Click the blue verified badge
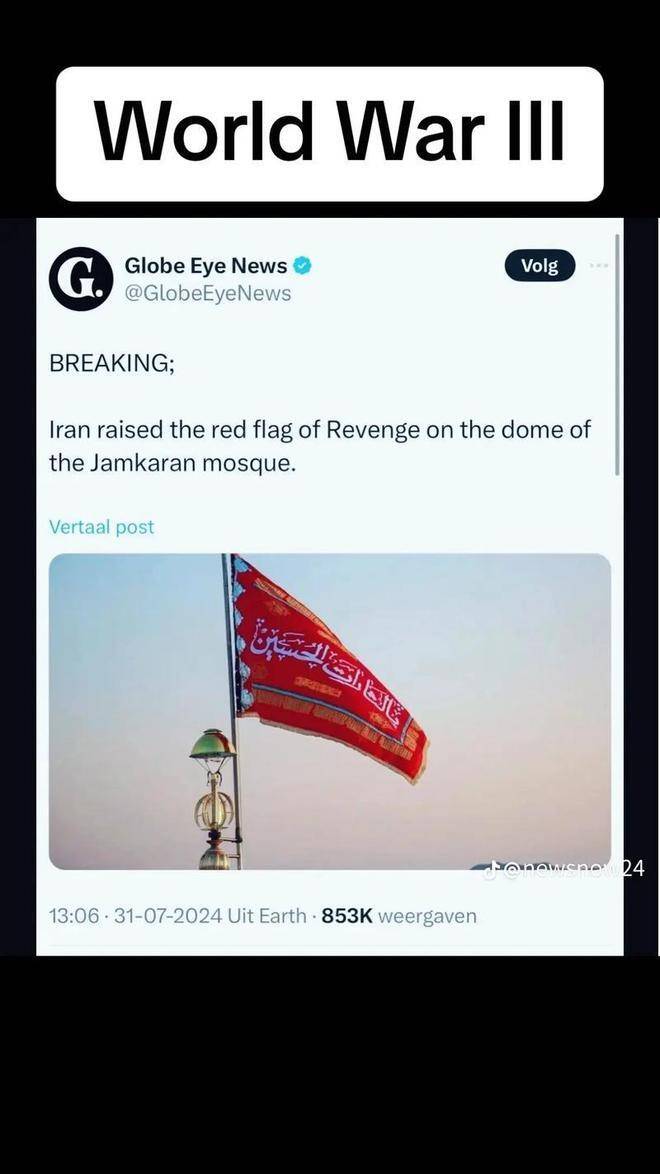 click(302, 266)
